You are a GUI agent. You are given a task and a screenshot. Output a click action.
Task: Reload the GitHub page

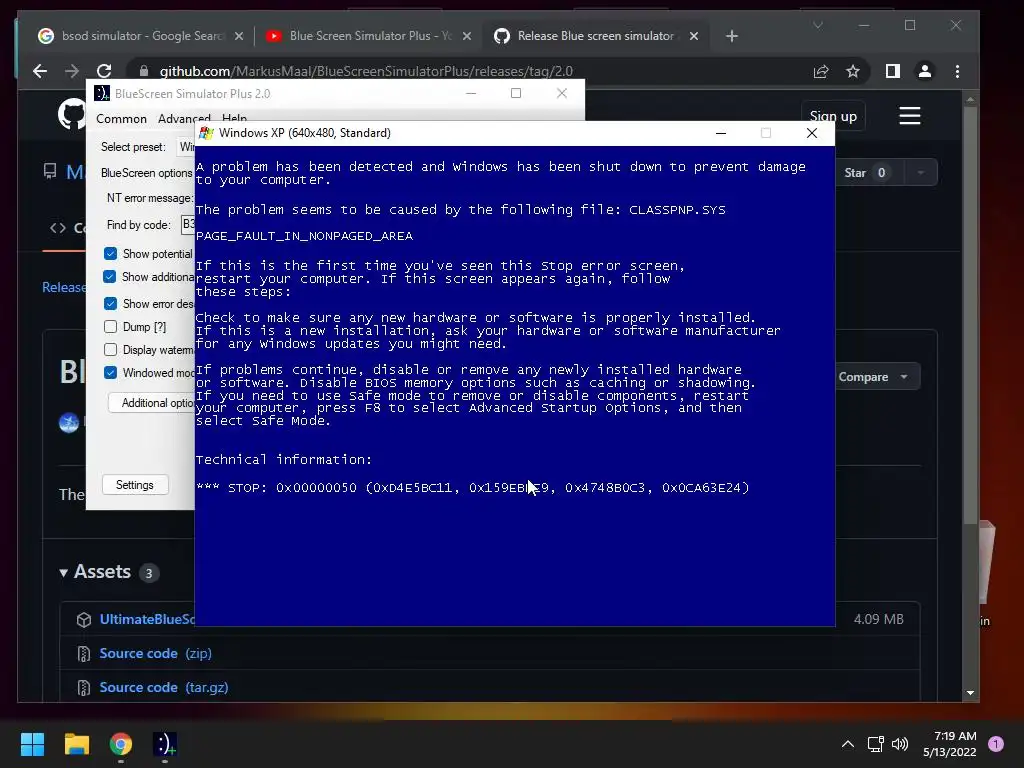click(x=104, y=71)
